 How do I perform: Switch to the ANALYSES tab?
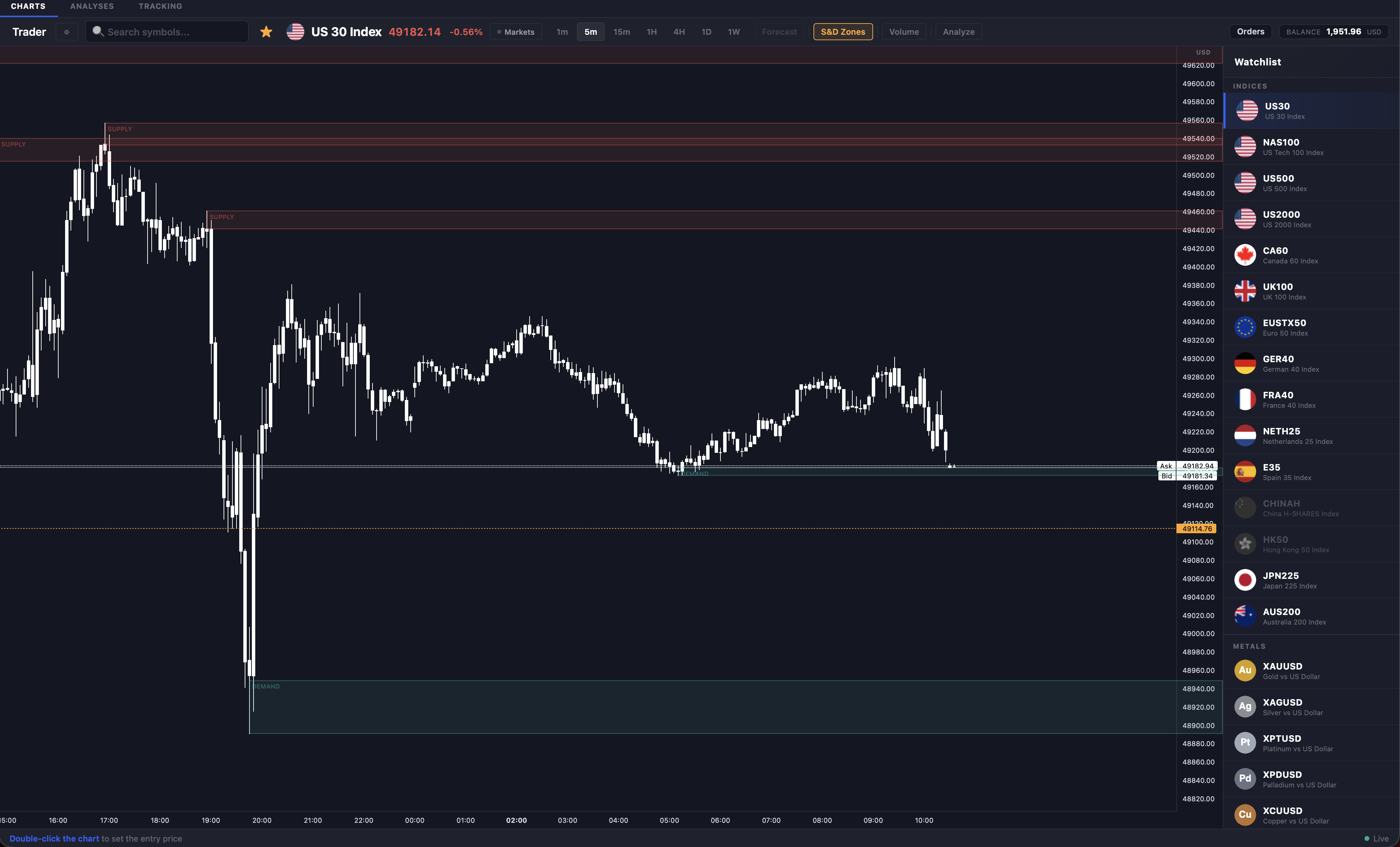coord(91,6)
